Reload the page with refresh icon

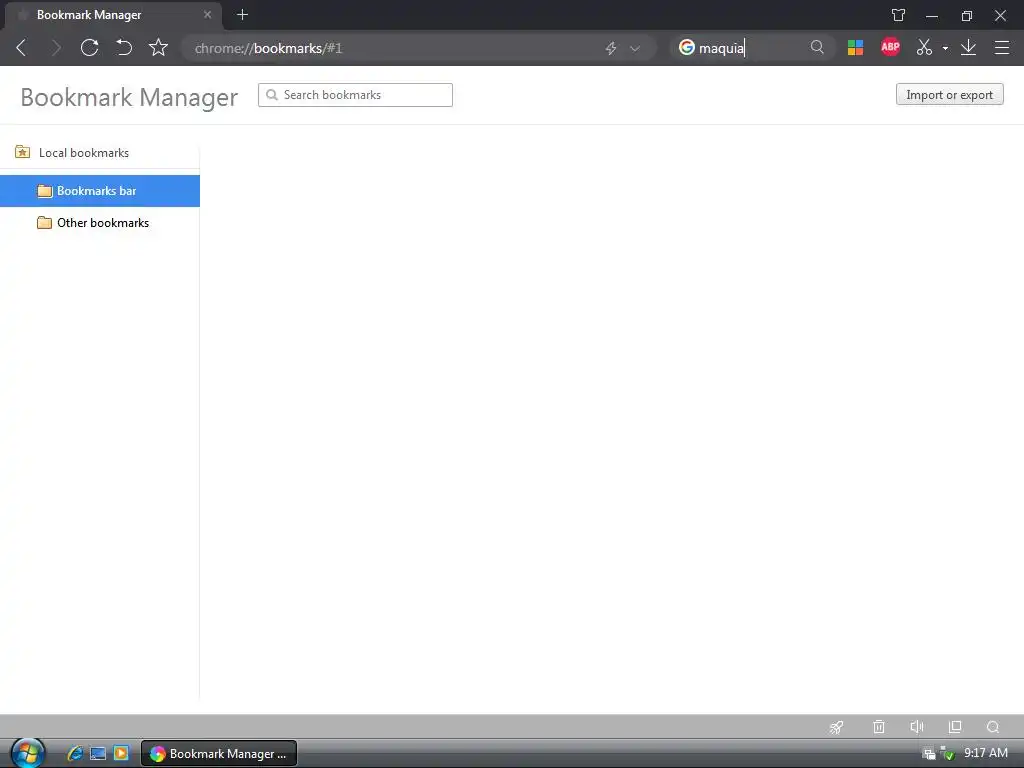point(89,48)
